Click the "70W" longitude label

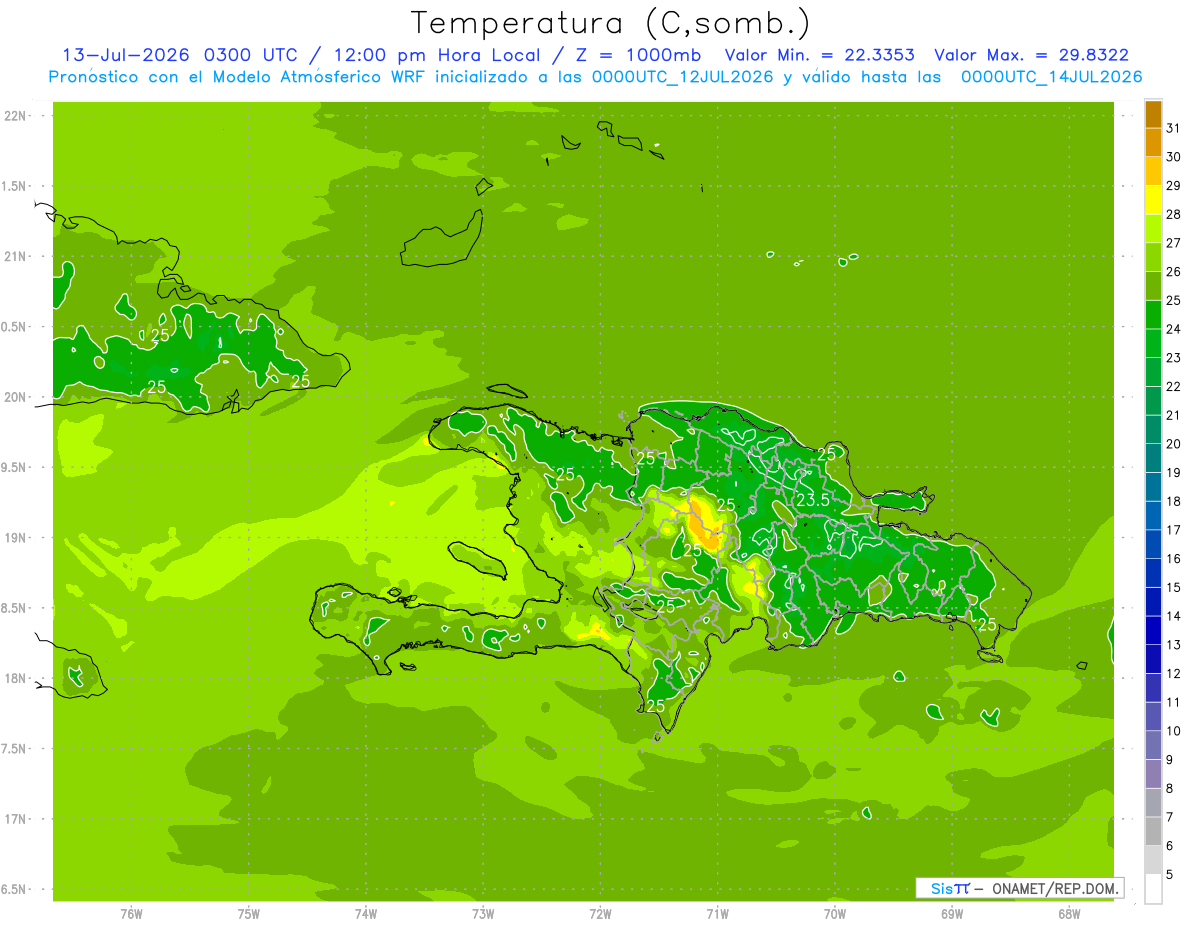[x=835, y=914]
